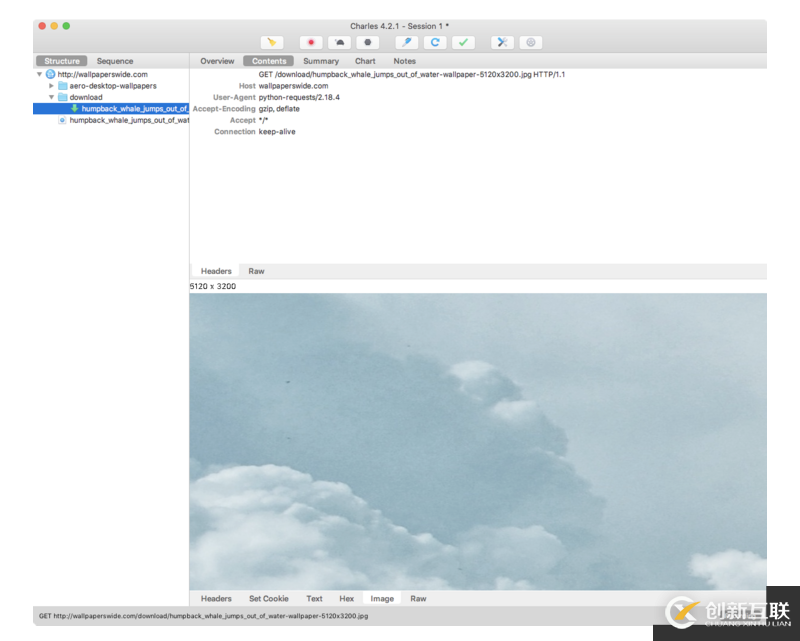Click the green checkmark Validate icon

(463, 43)
